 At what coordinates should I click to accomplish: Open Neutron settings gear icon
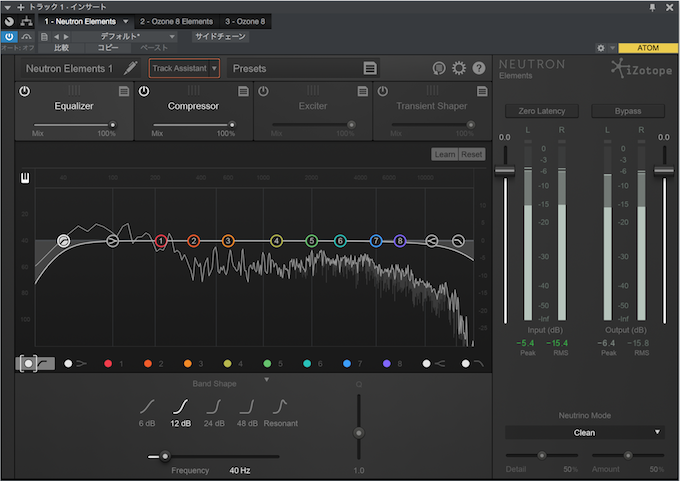click(459, 68)
